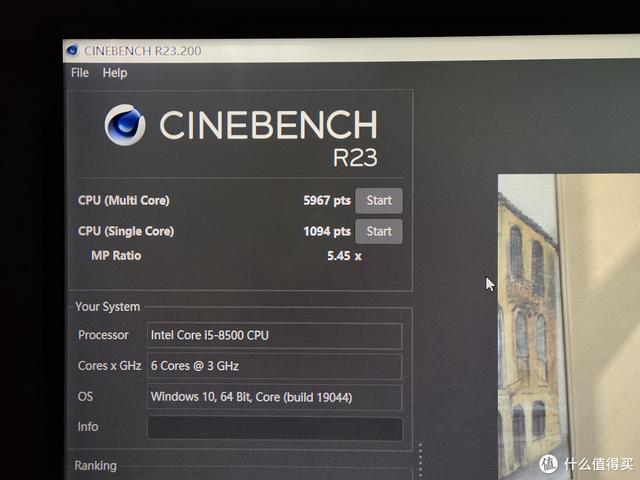Image resolution: width=640 pixels, height=480 pixels.
Task: Start the CPU Multi Core test
Action: tap(379, 200)
